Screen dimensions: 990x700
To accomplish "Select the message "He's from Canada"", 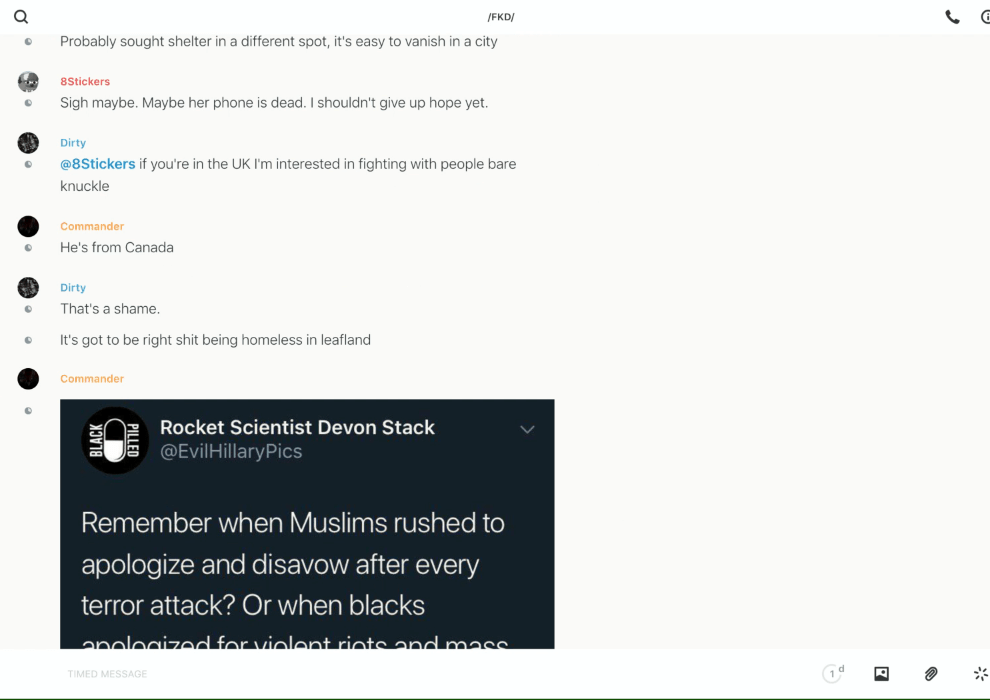I will 117,248.
